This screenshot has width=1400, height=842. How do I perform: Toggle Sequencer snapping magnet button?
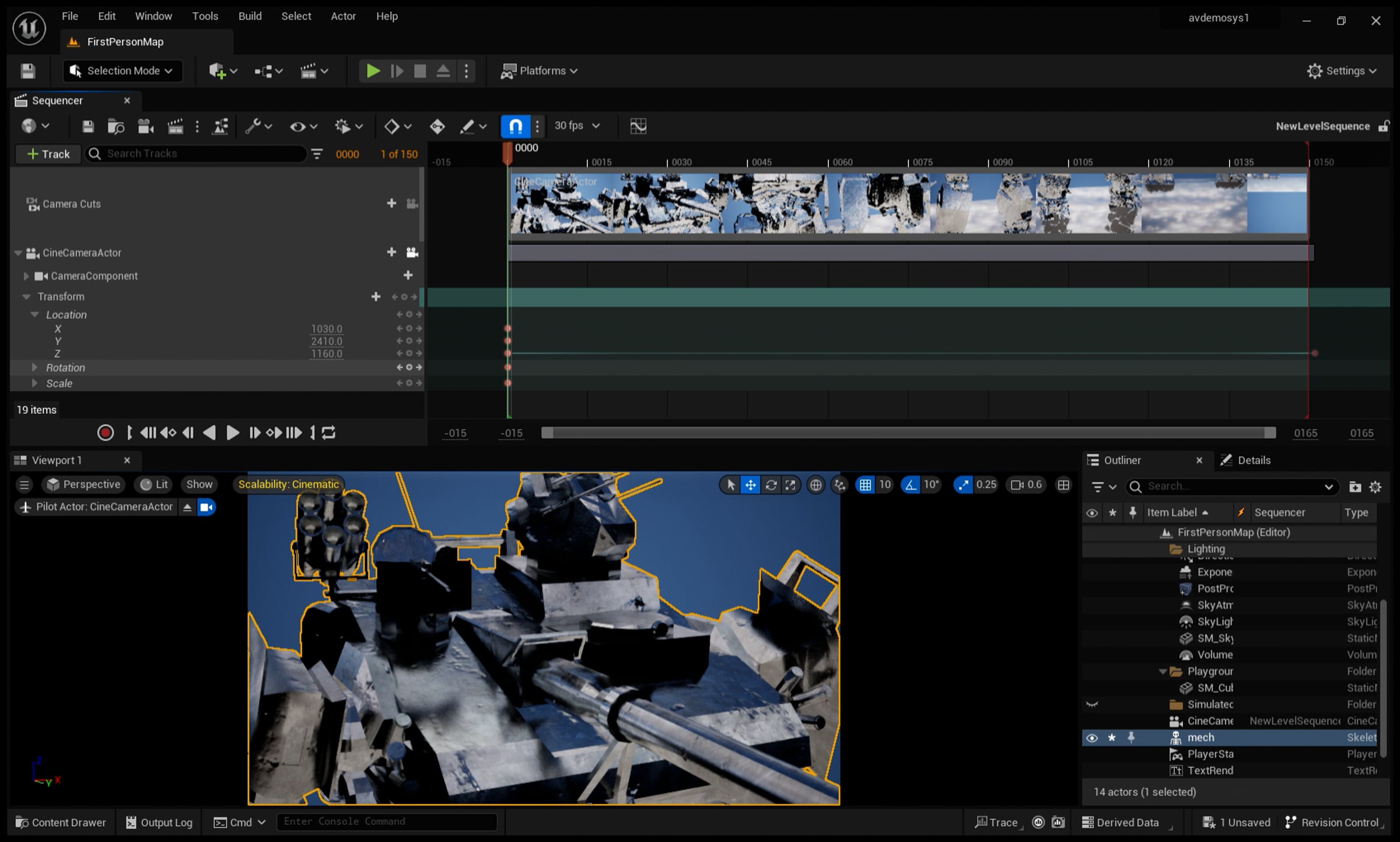click(x=516, y=125)
